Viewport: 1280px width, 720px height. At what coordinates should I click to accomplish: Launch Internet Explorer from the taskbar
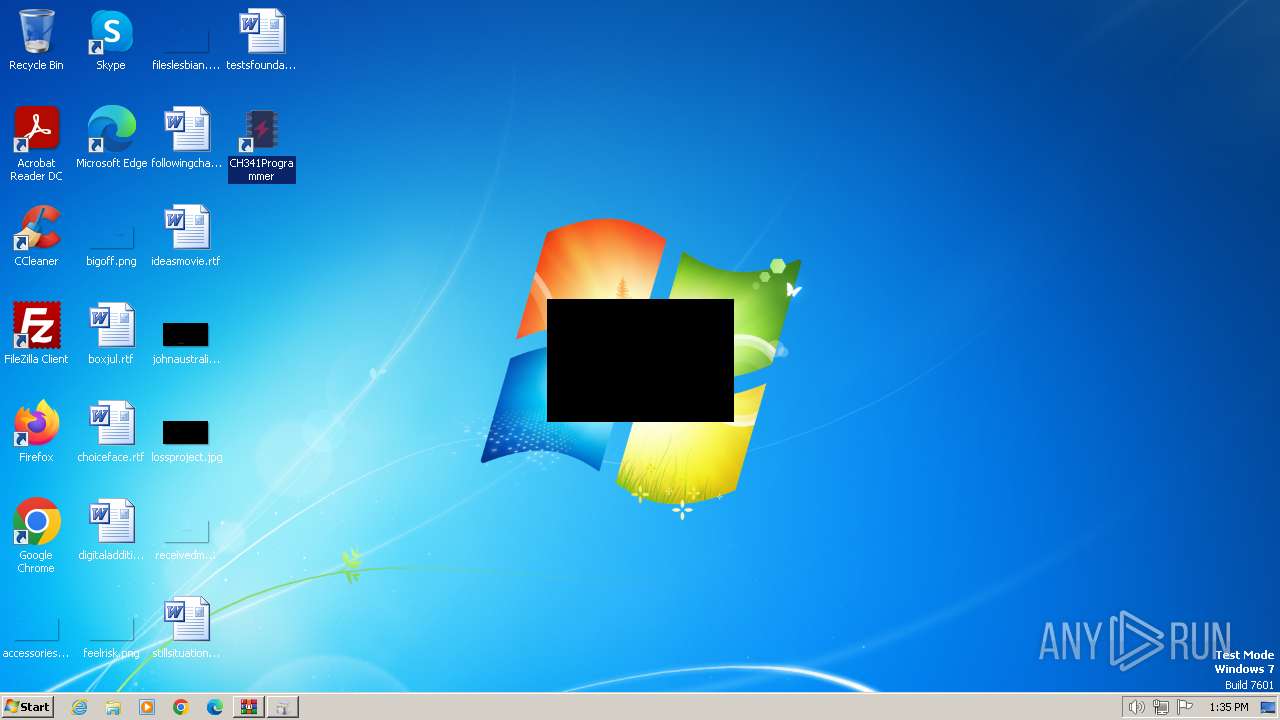coord(79,707)
